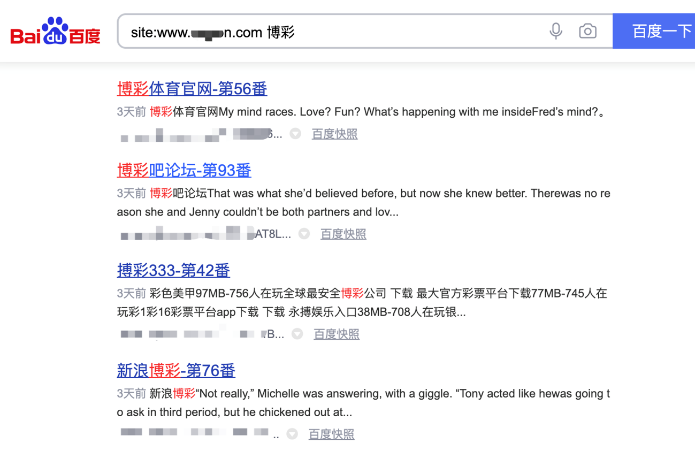This screenshot has width=695, height=451.
Task: Click the Baidu logo
Action: [x=55, y=31]
